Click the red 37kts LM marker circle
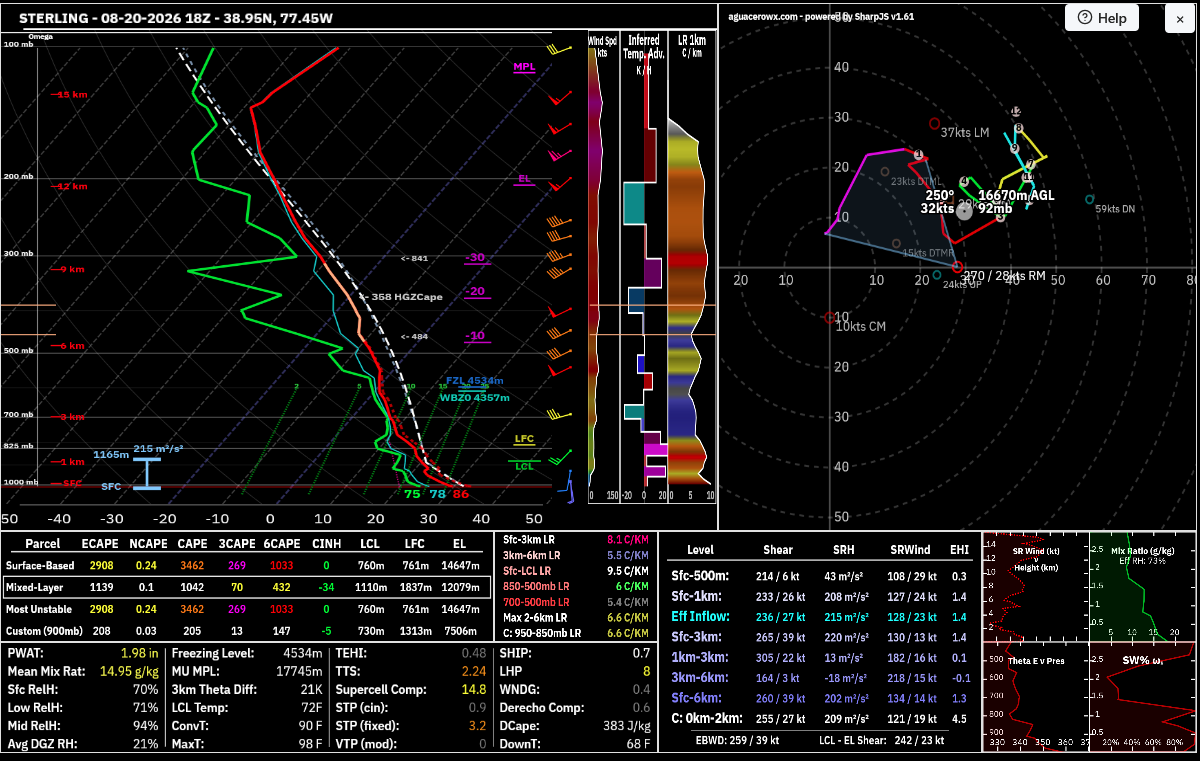 (934, 124)
